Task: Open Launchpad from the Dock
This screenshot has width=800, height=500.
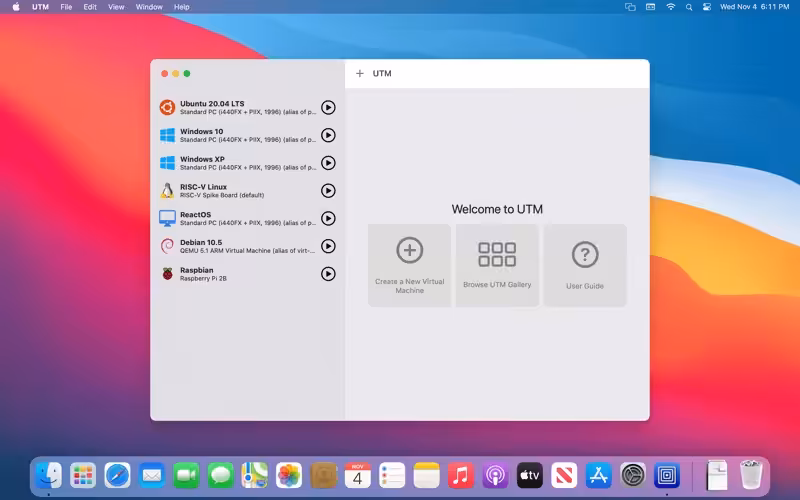Action: 83,475
